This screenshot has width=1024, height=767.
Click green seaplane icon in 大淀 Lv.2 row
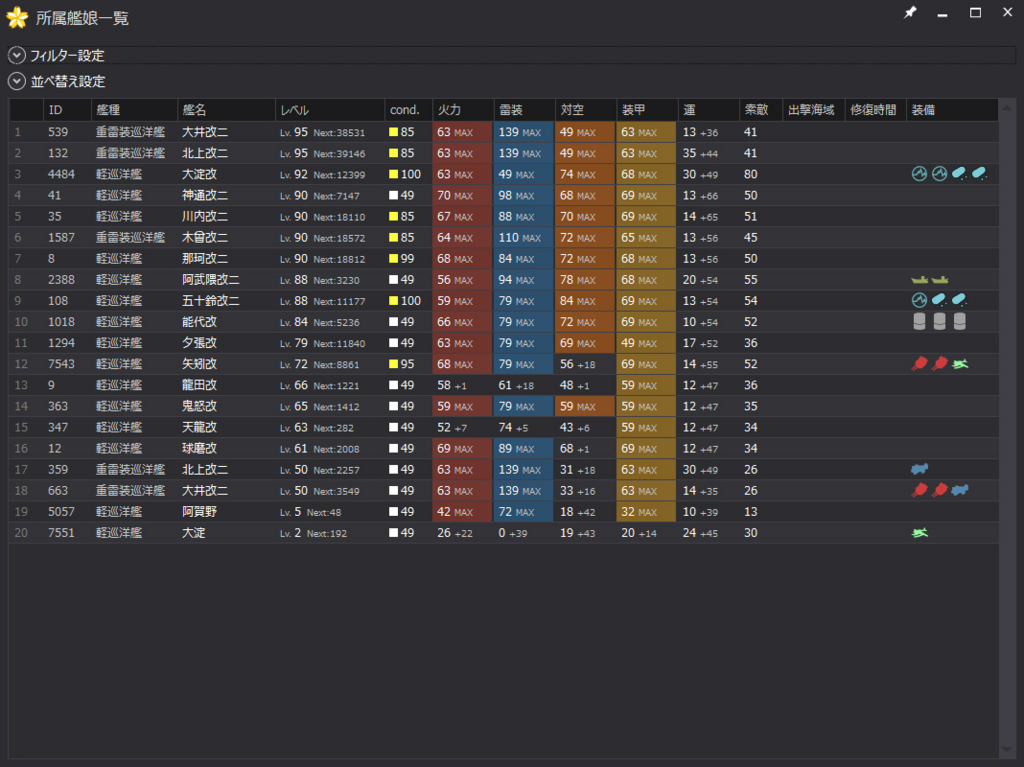click(920, 532)
